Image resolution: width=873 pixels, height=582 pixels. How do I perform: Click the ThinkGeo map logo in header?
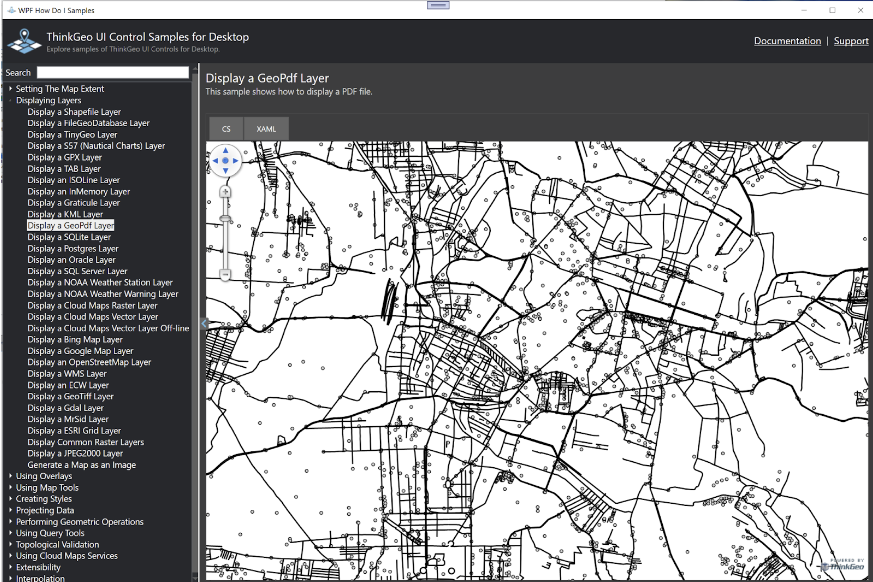[24, 41]
